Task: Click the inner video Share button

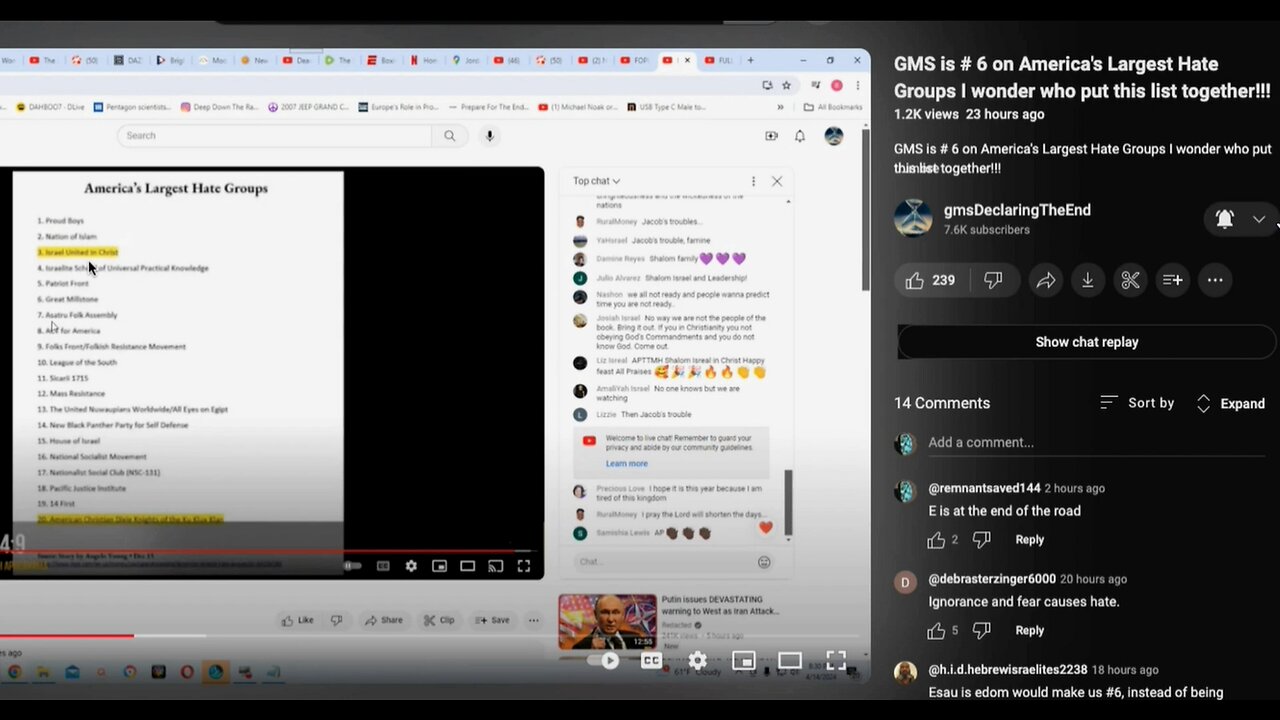Action: tap(384, 620)
